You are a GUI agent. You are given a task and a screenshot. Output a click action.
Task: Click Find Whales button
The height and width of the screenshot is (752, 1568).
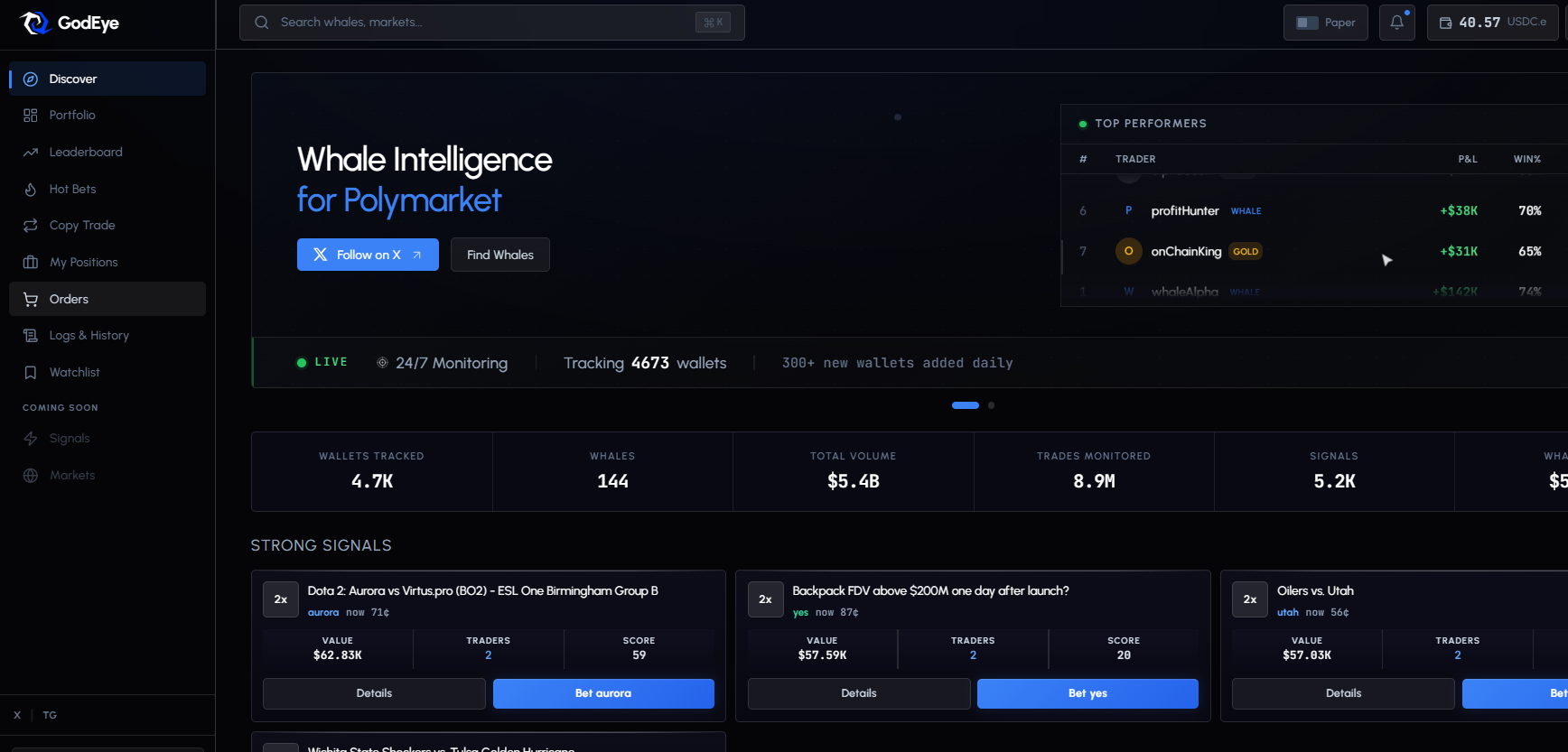coord(500,255)
